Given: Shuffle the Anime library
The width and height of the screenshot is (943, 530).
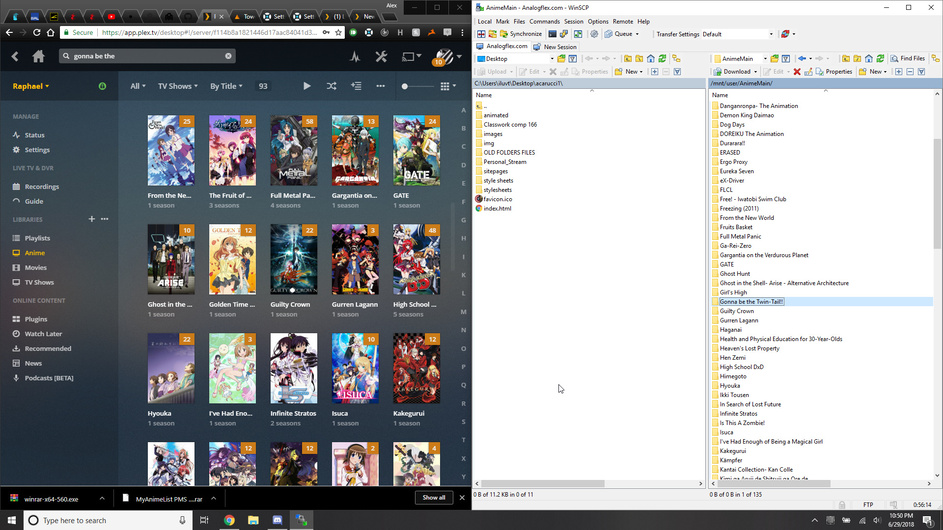Looking at the screenshot, I should coord(331,86).
